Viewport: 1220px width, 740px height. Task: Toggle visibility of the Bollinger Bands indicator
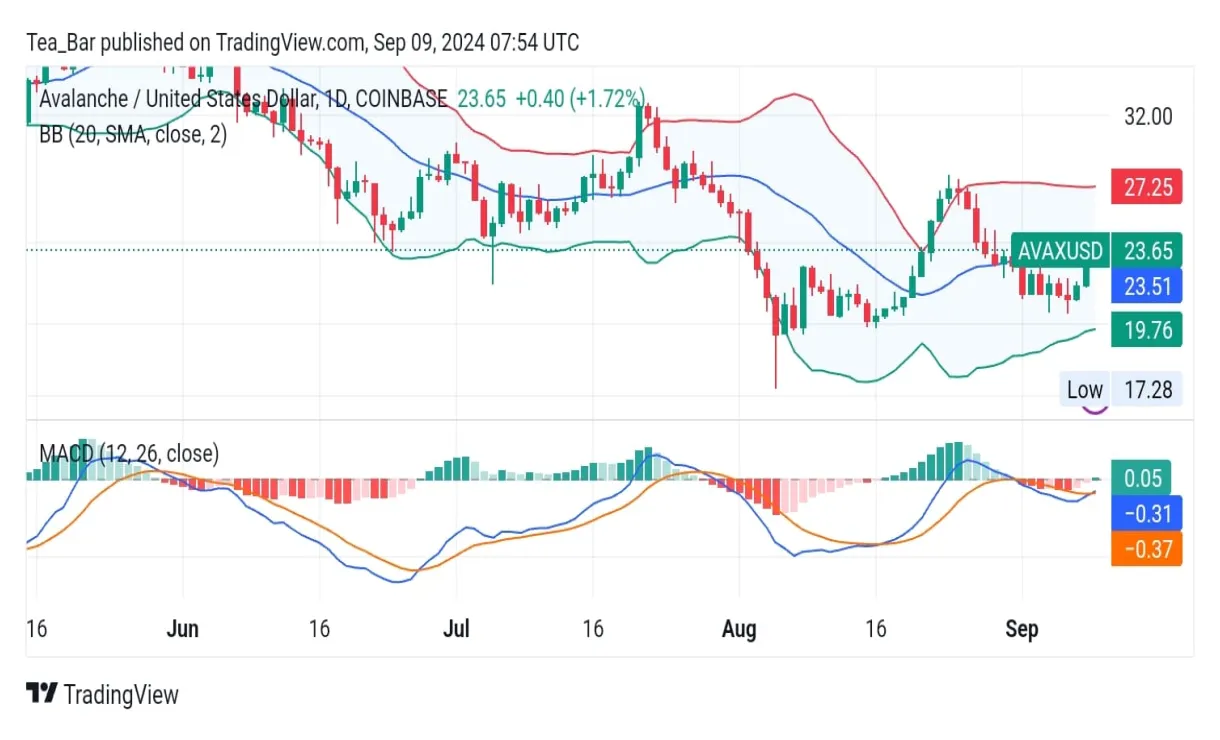tap(134, 133)
